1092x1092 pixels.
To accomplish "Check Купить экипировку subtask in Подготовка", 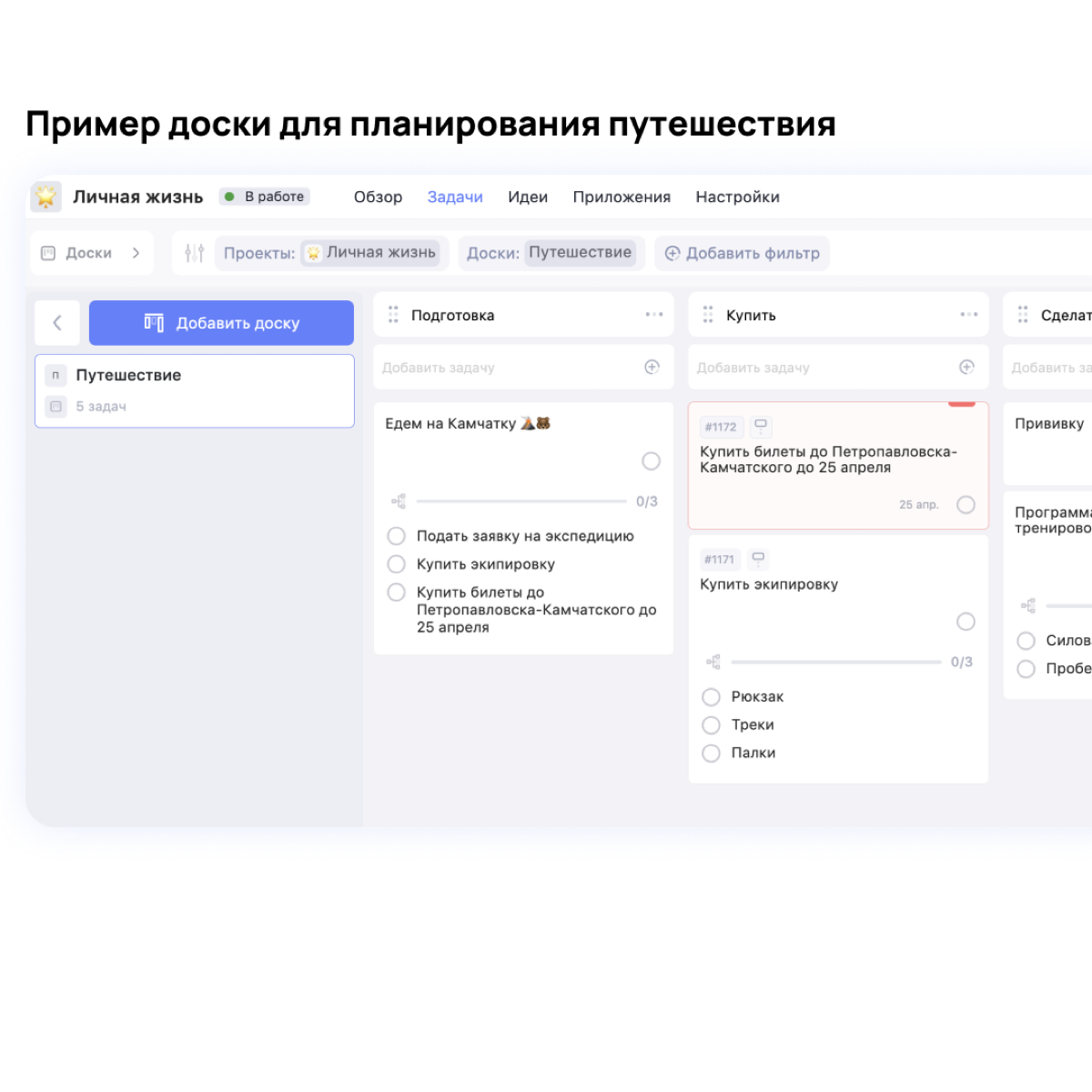I will 397,564.
